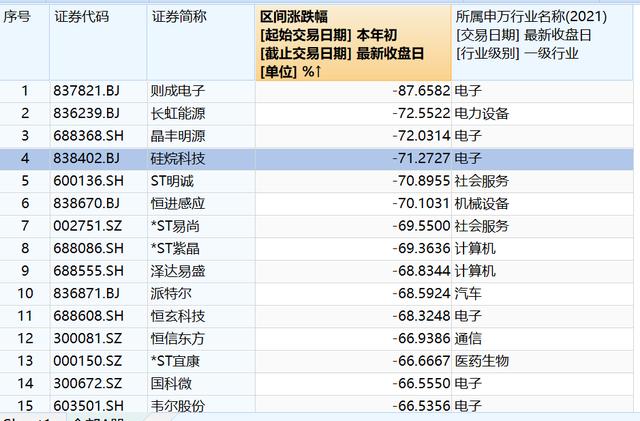The width and height of the screenshot is (640, 421).
Task: Click the stock name 硅烷科技
Action: point(178,158)
